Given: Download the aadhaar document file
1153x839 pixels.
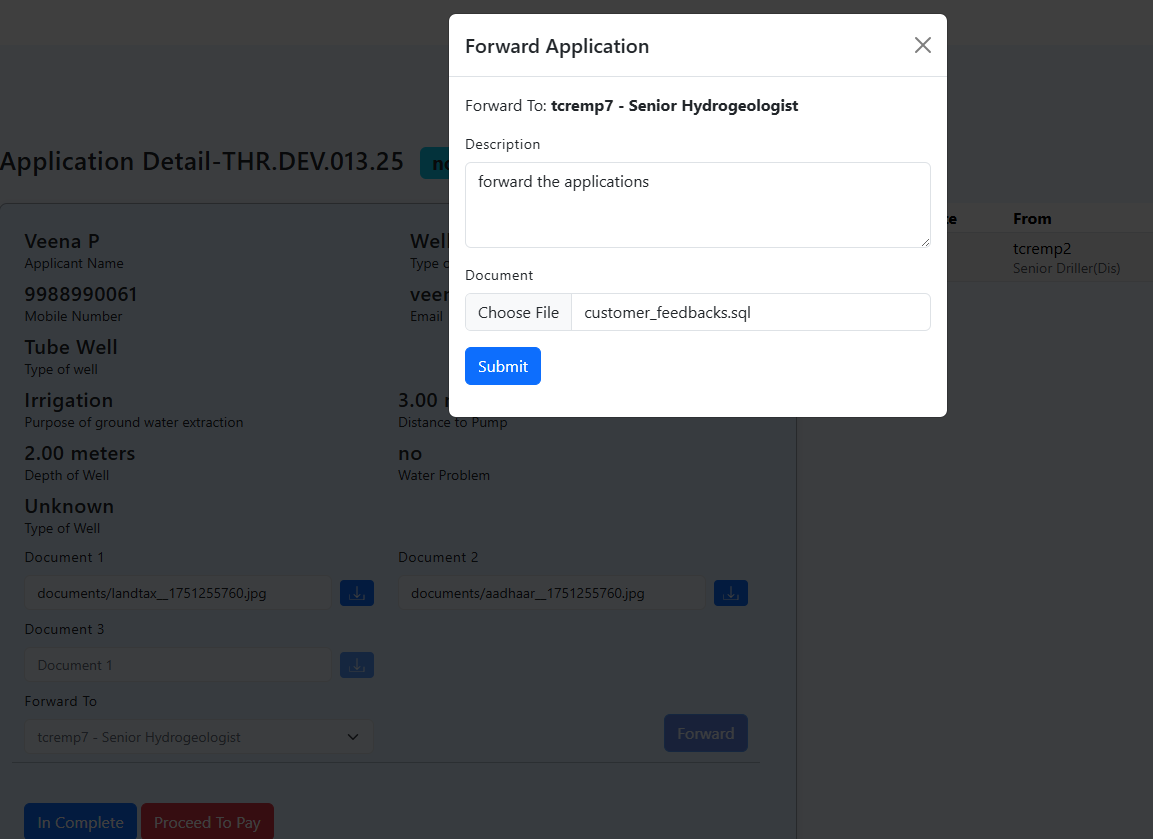Looking at the screenshot, I should point(730,593).
